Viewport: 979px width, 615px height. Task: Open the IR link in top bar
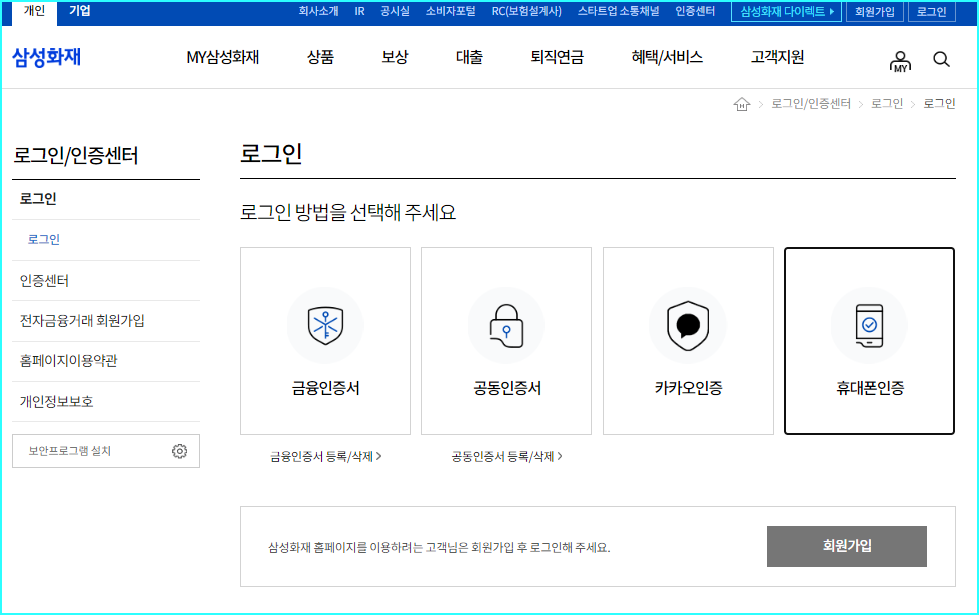pyautogui.click(x=359, y=11)
